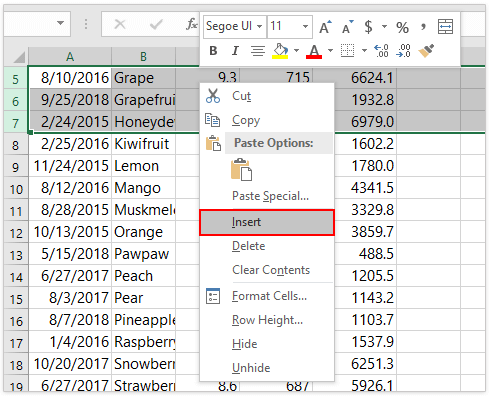
Task: Click value cell 488.5
Action: click(x=365, y=254)
